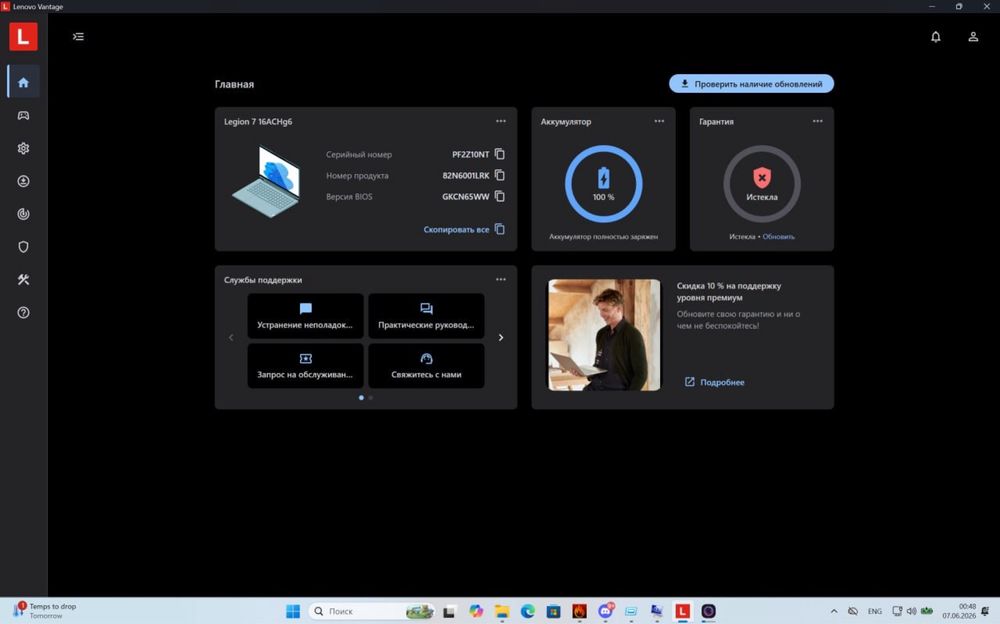Open Microsoft Store from the taskbar

point(554,611)
